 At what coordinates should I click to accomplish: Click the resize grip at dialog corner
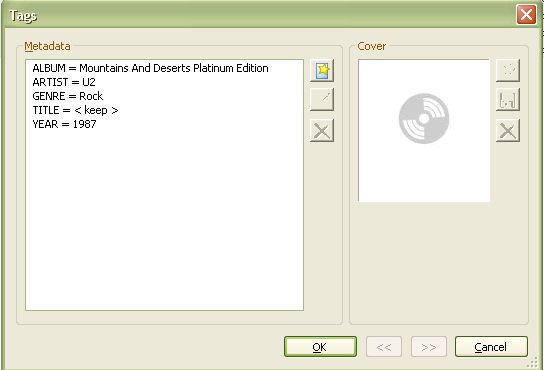533,362
